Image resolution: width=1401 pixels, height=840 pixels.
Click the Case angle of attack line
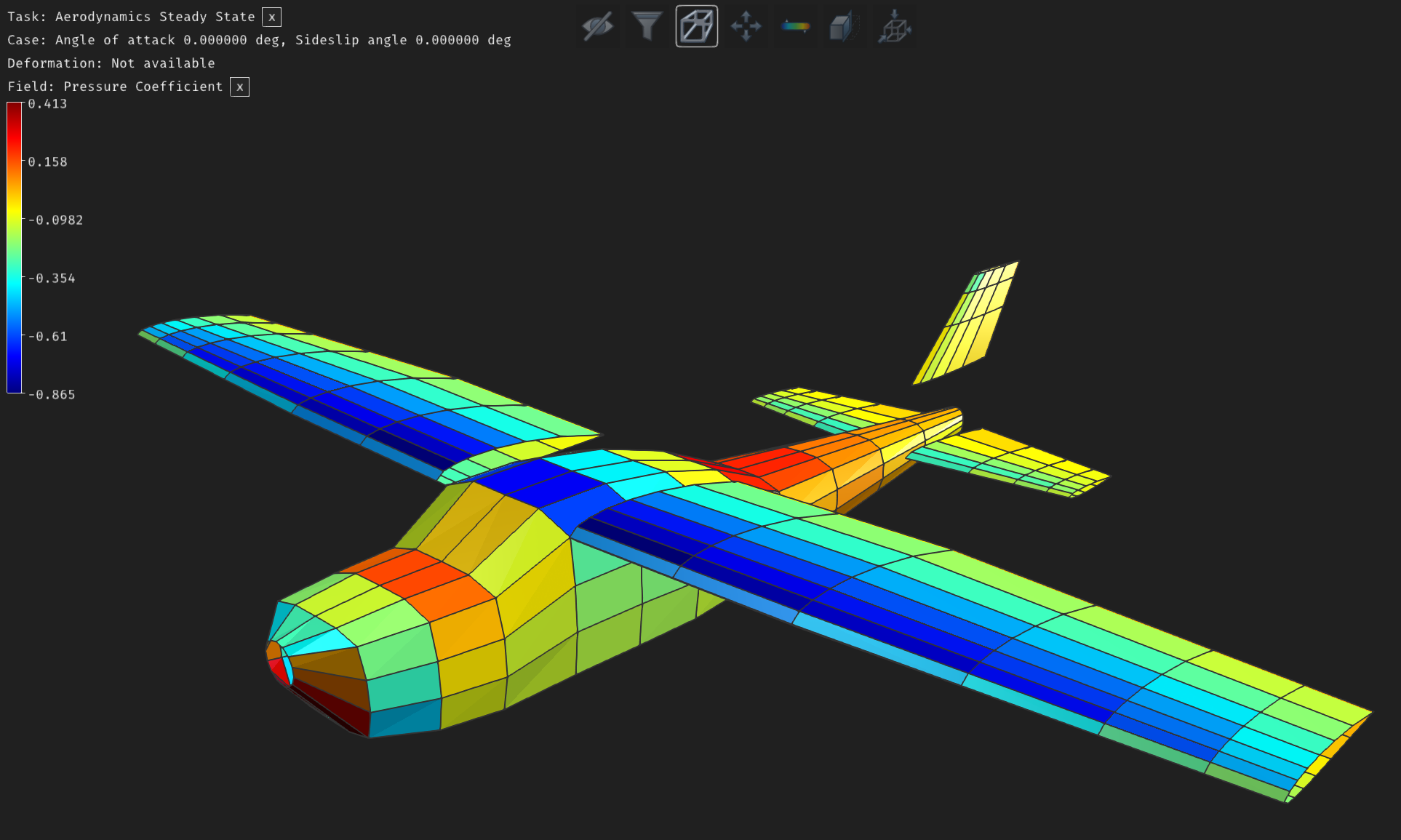click(259, 40)
